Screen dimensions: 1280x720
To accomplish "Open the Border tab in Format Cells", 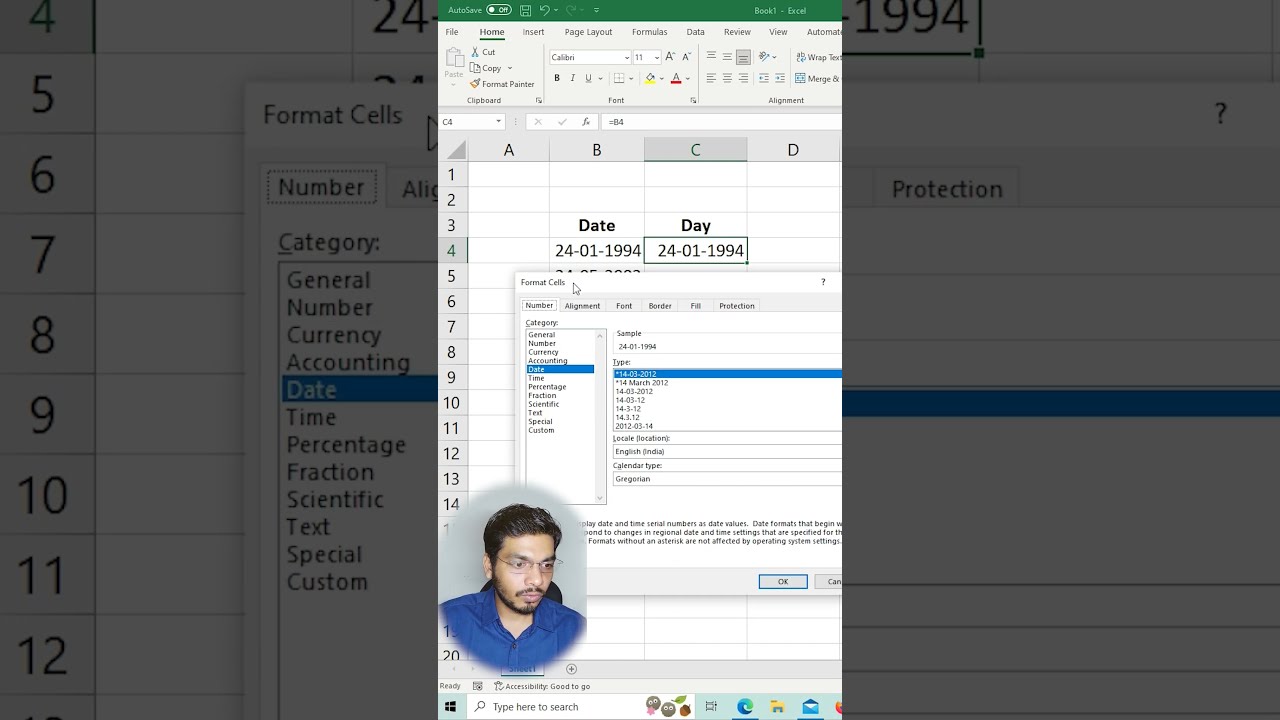I will click(x=660, y=306).
